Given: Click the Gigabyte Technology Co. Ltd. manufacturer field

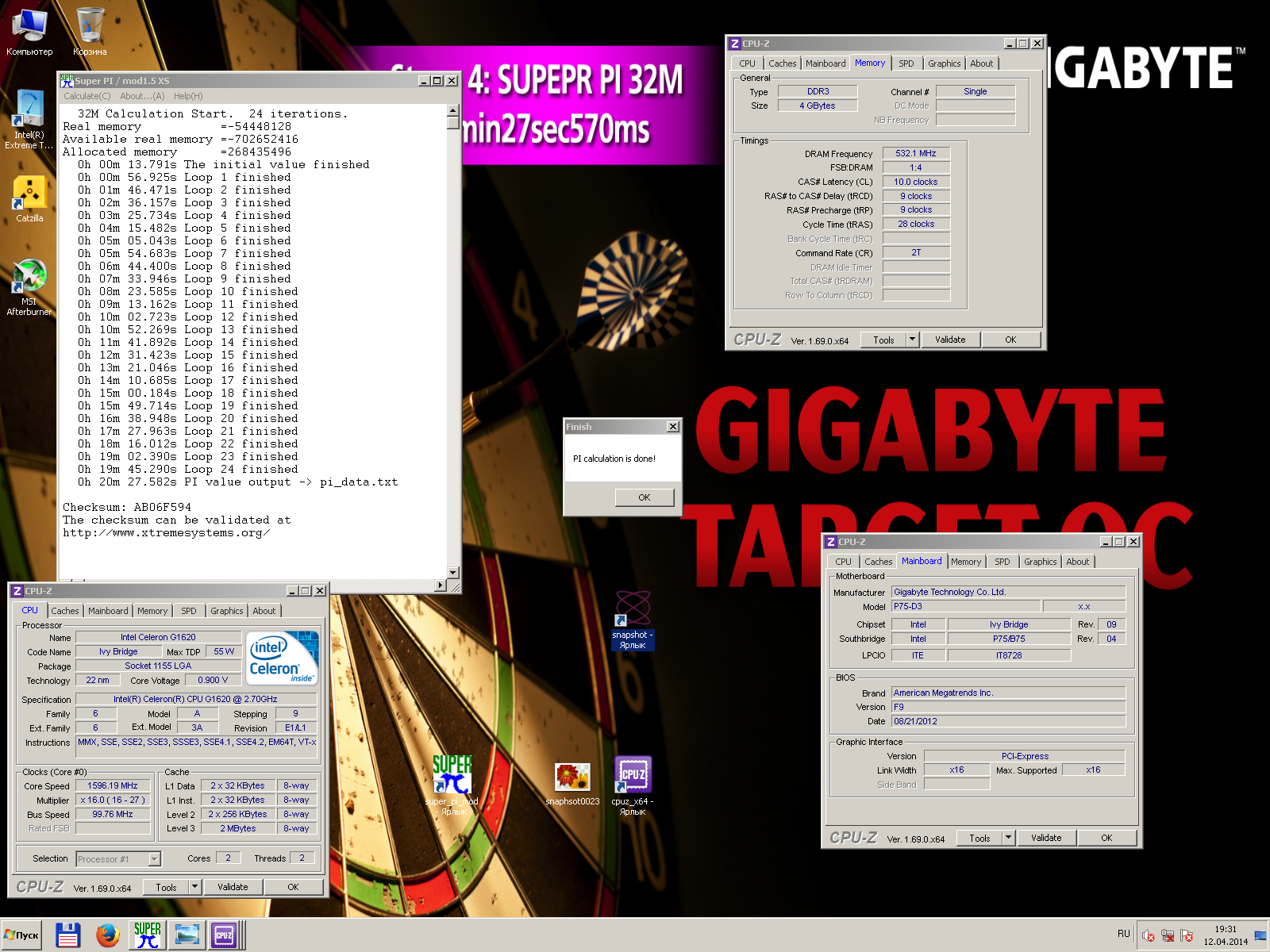Looking at the screenshot, I should [1008, 592].
